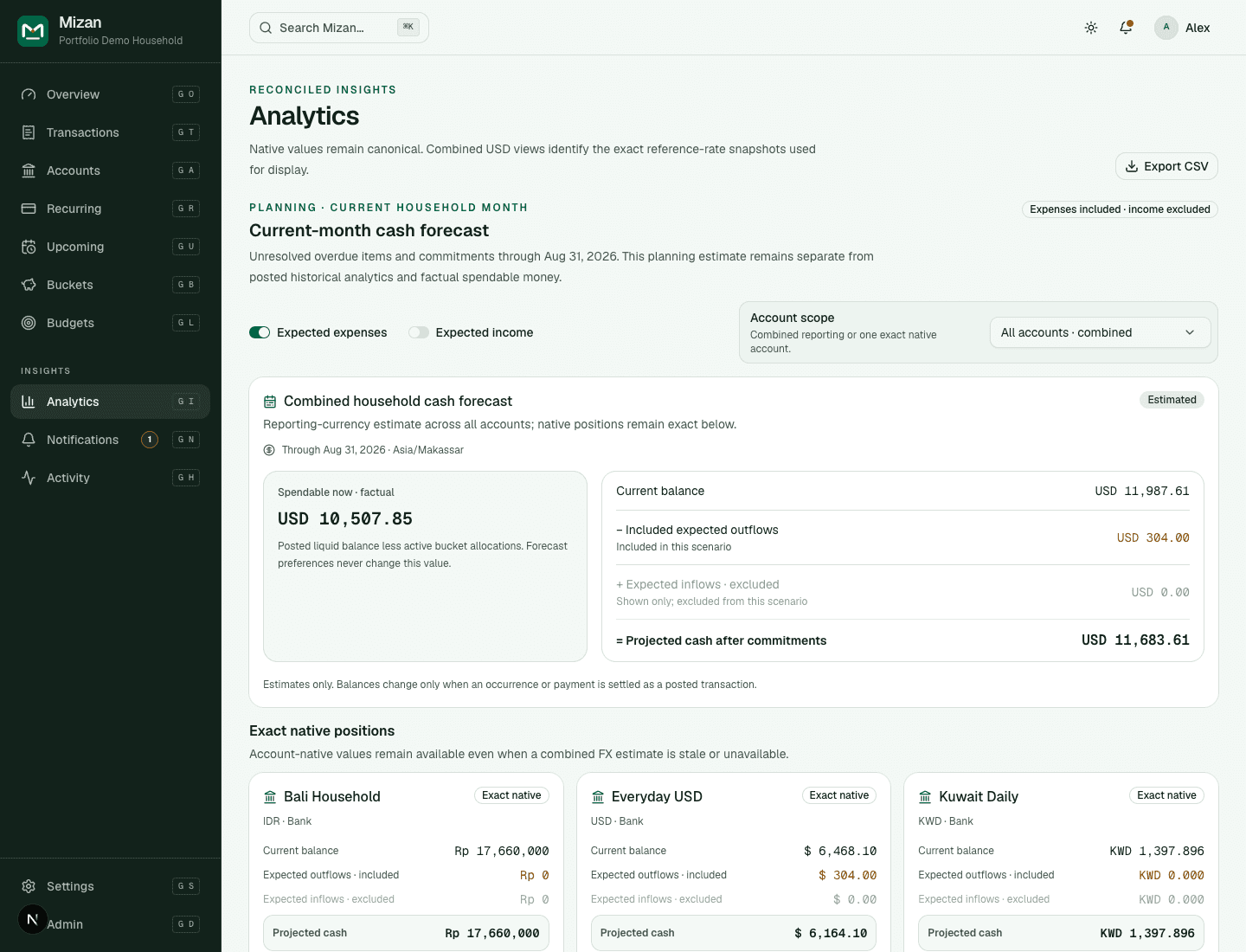The image size is (1246, 952).
Task: Click the KWD 1,397.896 current balance value
Action: (1157, 851)
